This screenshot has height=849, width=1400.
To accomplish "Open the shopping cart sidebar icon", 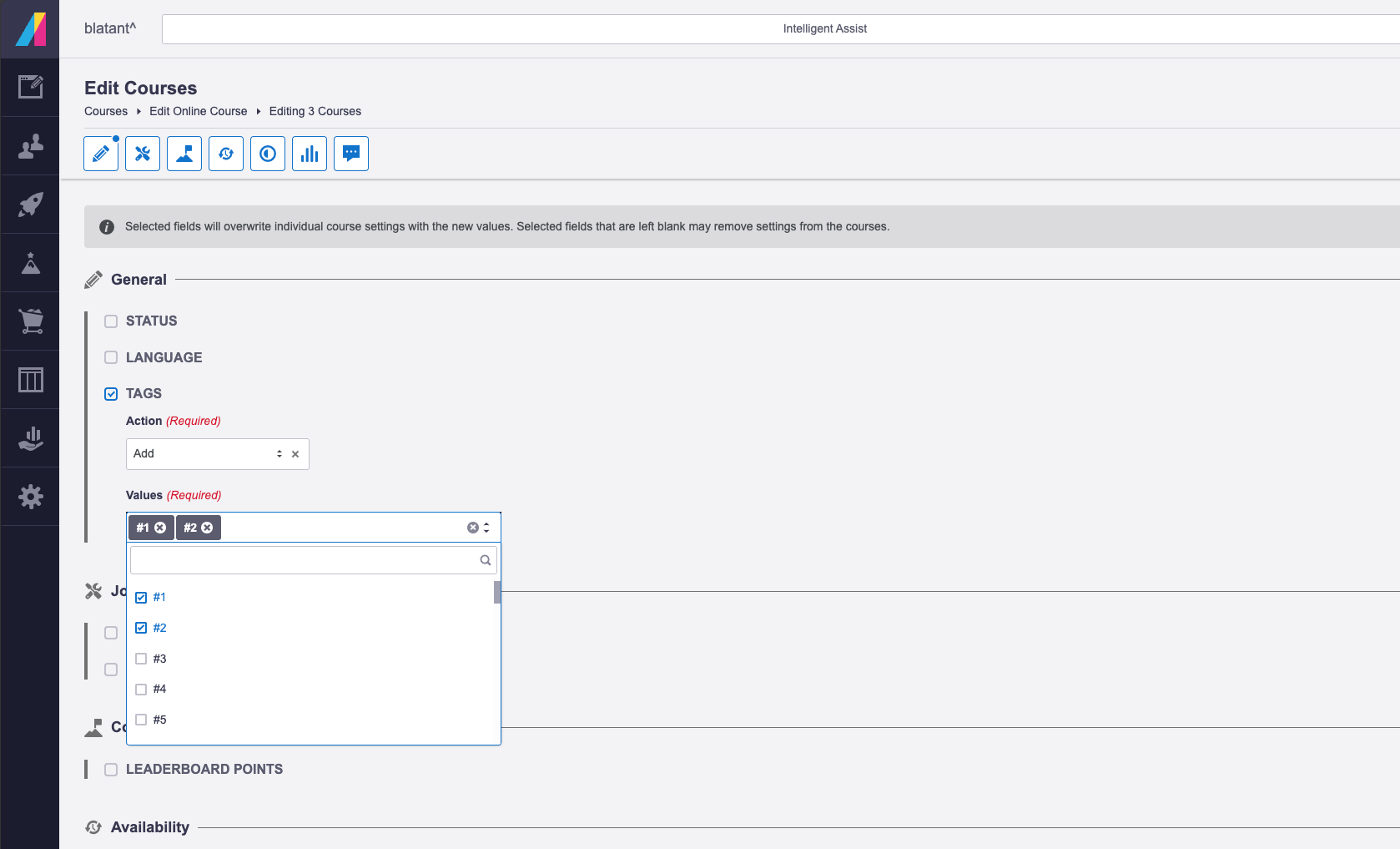I will [31, 321].
